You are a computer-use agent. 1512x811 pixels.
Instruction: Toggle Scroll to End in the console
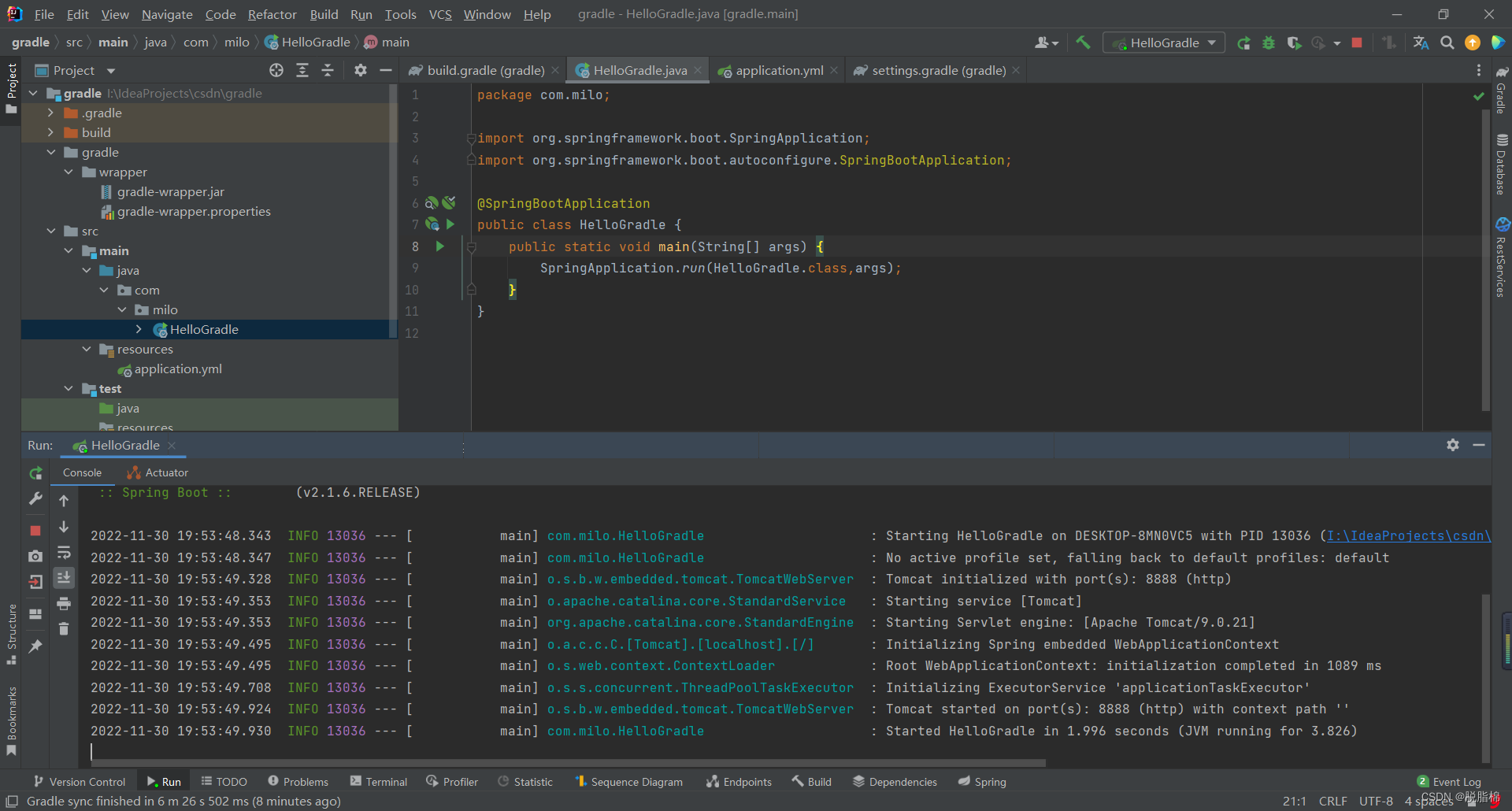pyautogui.click(x=64, y=577)
